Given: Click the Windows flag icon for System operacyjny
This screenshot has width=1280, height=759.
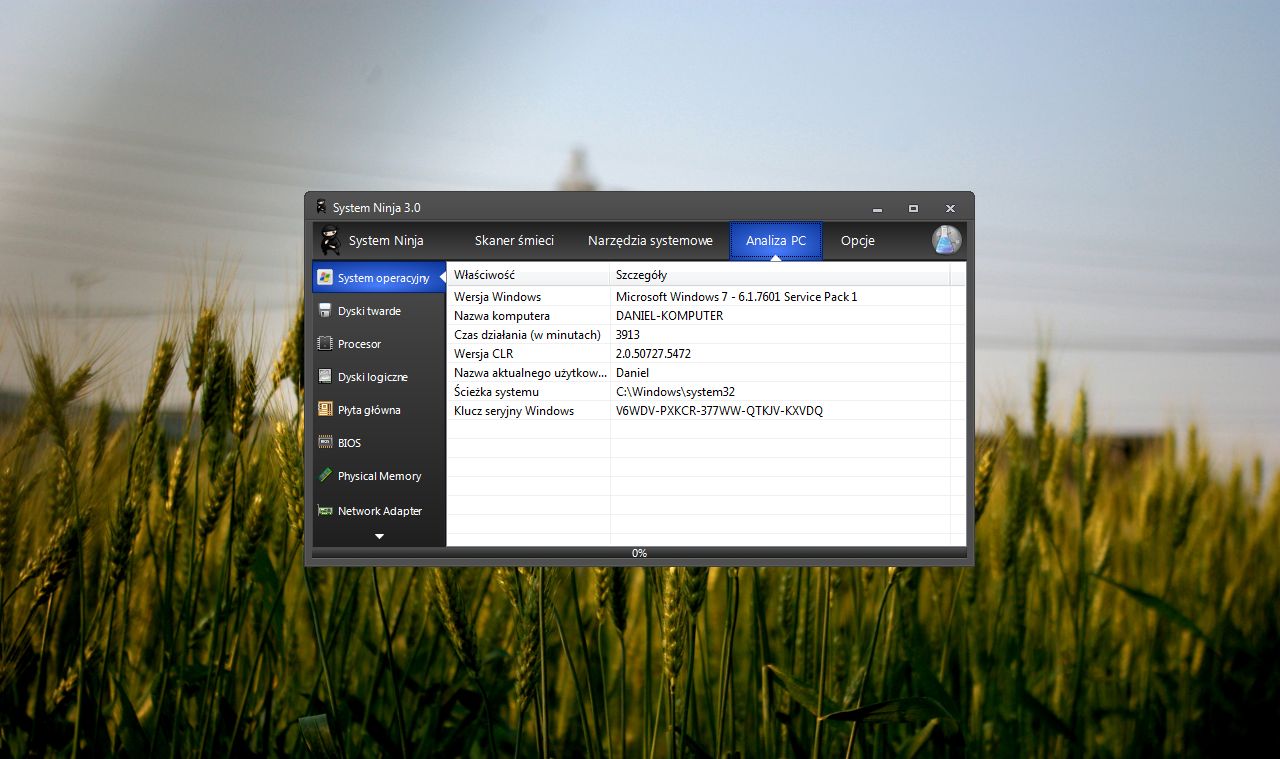Looking at the screenshot, I should click(x=325, y=277).
